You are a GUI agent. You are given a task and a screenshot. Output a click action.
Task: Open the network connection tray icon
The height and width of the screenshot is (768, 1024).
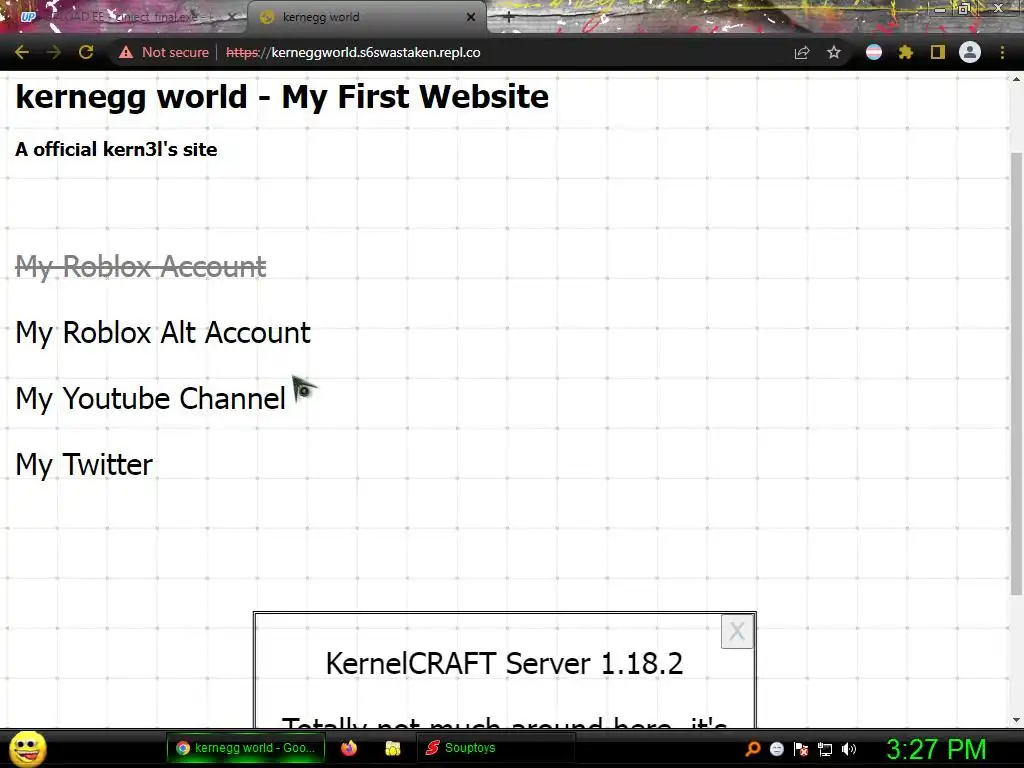point(825,749)
